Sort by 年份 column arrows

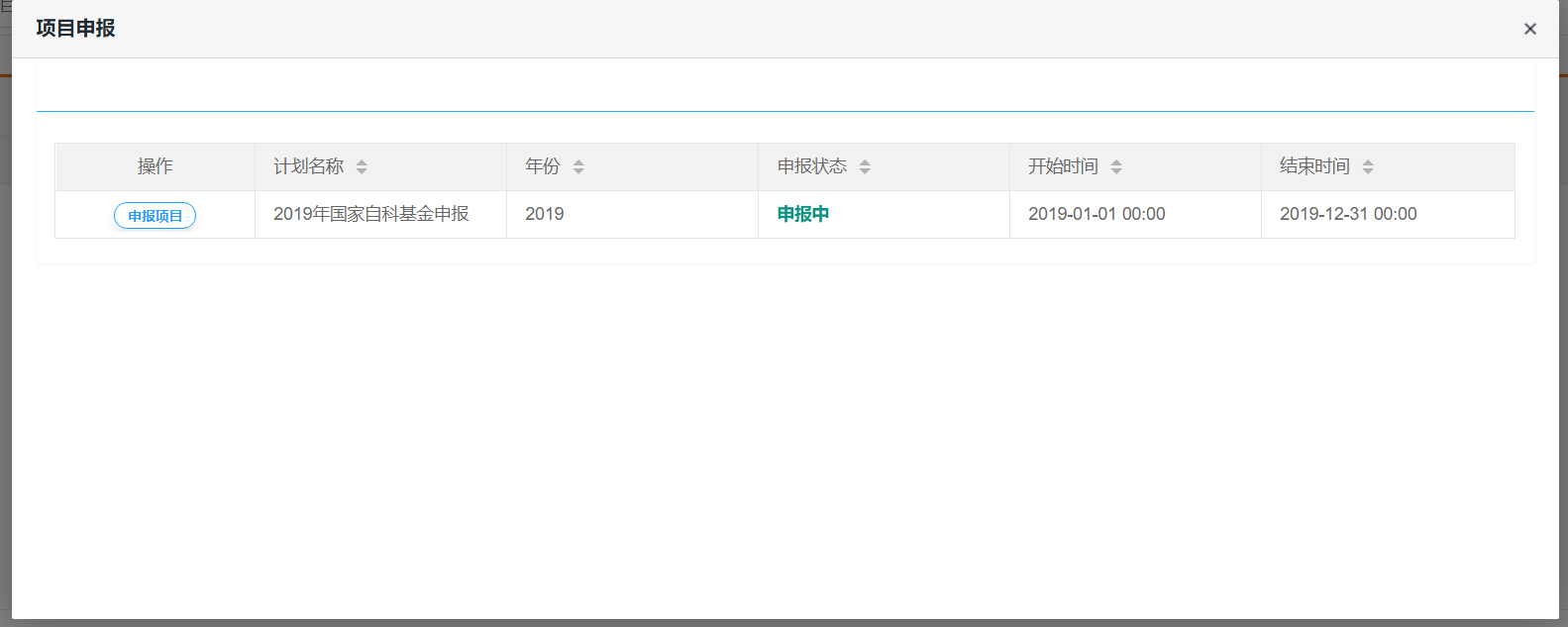click(578, 166)
